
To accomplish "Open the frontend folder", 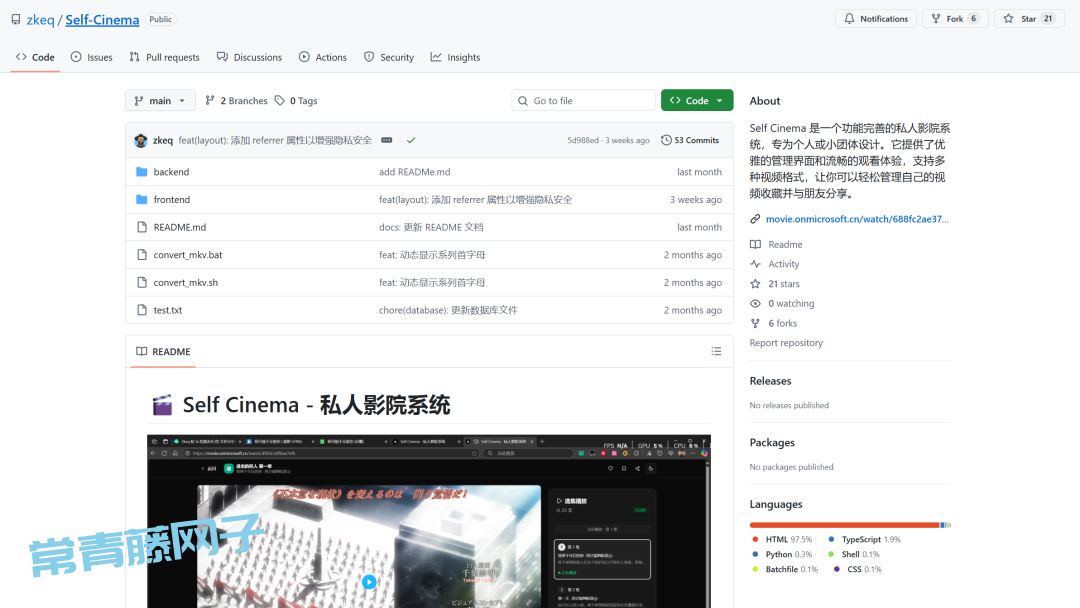I will 171,200.
